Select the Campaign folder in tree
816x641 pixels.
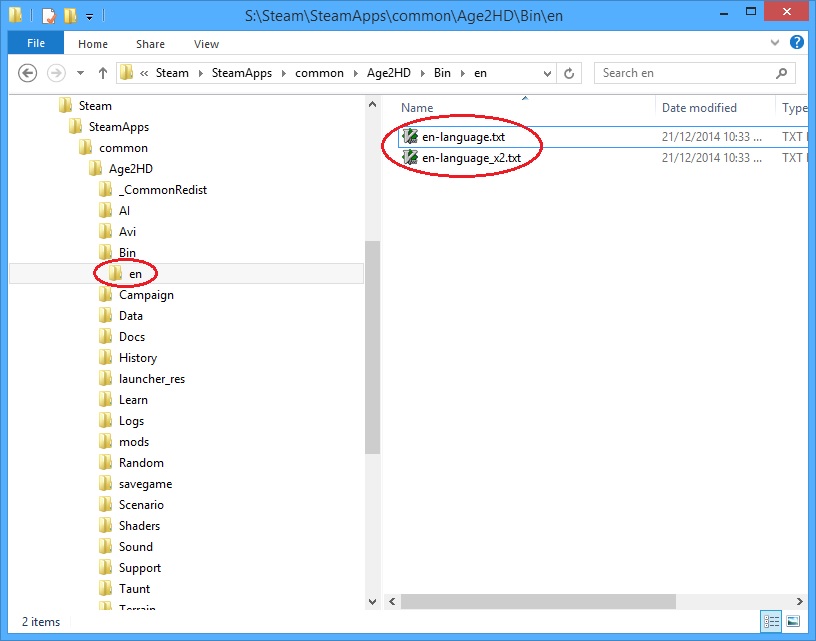pos(146,294)
